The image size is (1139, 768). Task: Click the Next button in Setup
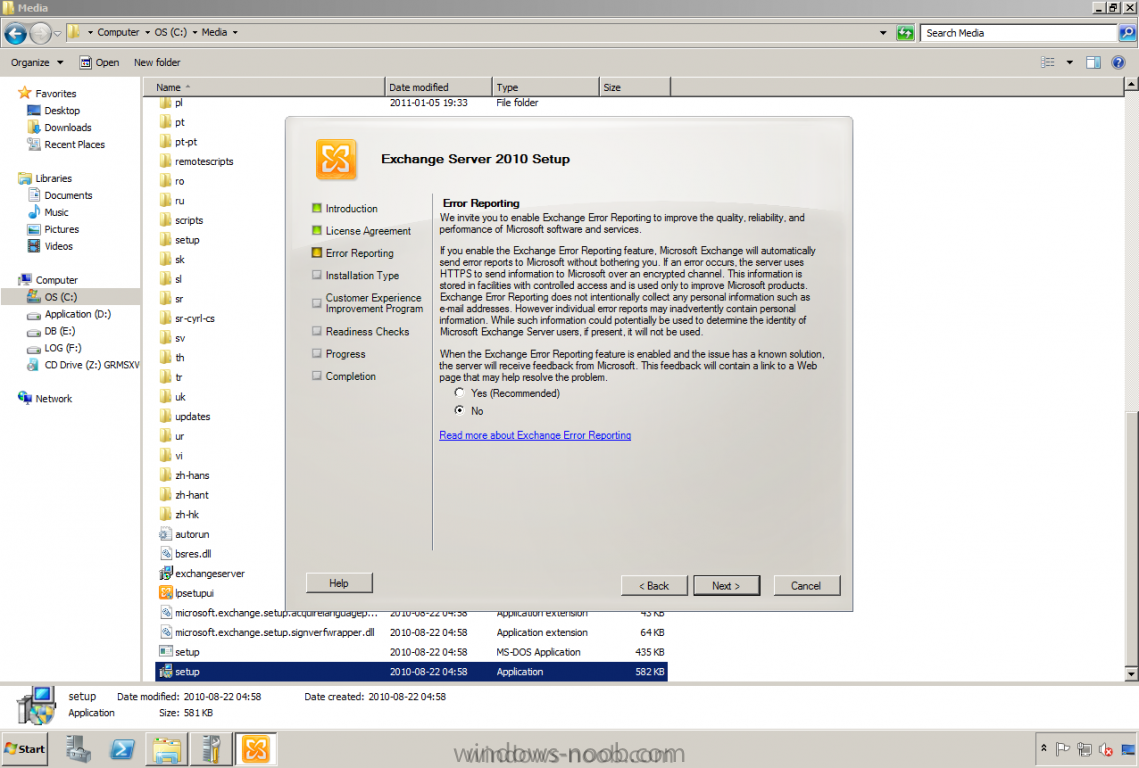[x=726, y=586]
